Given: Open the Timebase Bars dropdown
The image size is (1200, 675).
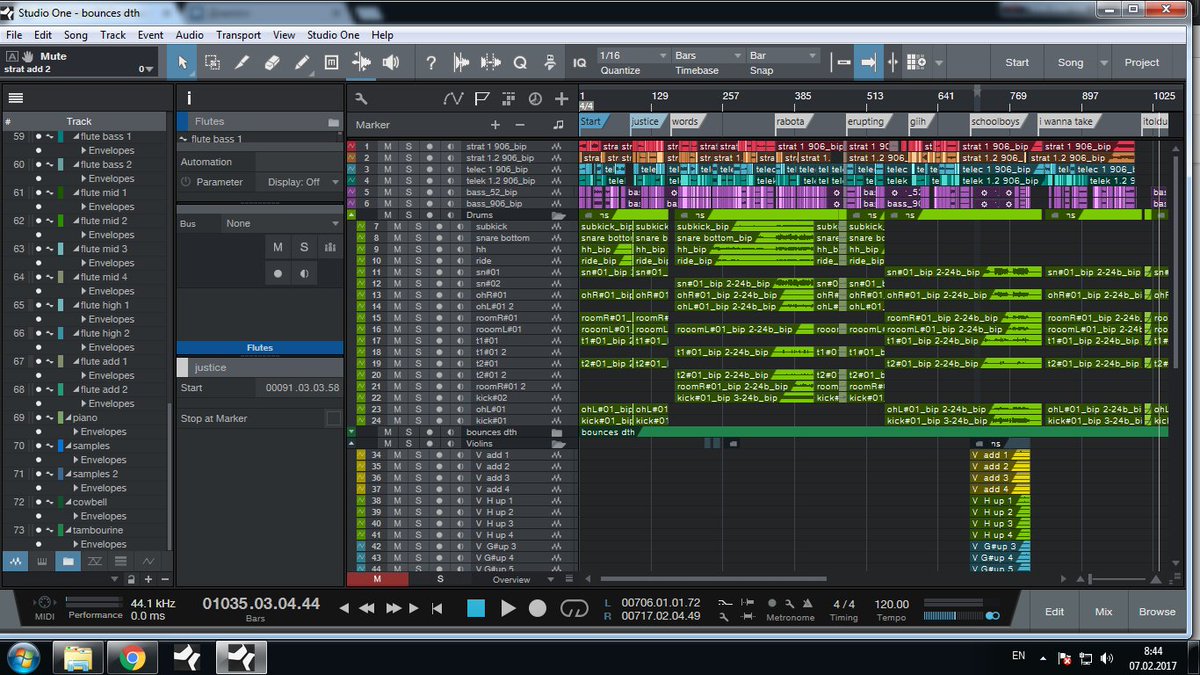Looking at the screenshot, I should point(708,56).
